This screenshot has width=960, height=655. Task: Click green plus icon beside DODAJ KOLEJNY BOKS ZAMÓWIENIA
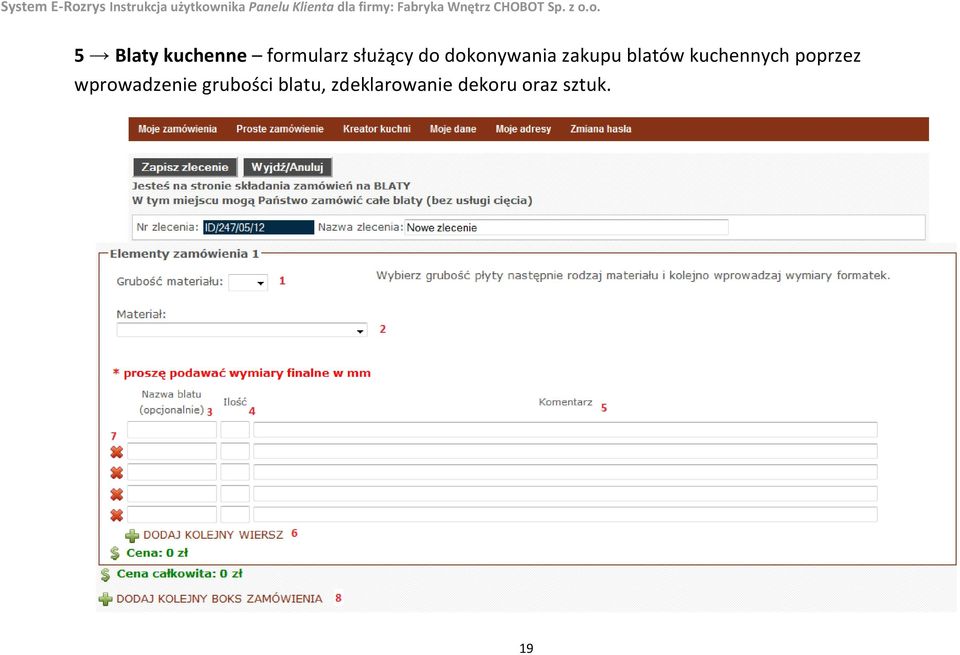(x=105, y=599)
